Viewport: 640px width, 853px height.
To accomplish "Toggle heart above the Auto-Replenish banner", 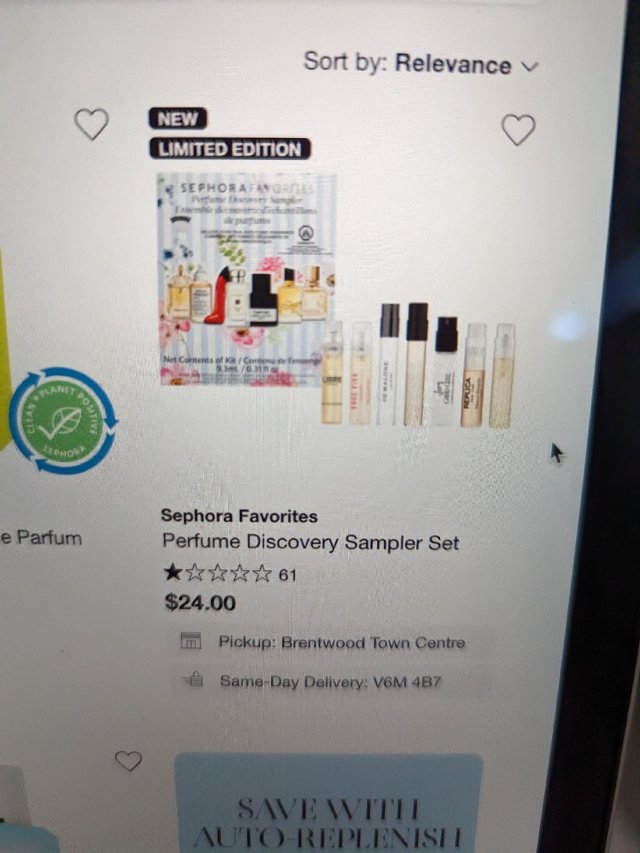I will 128,761.
